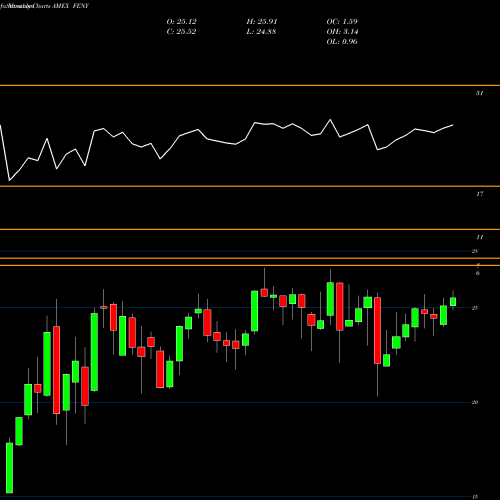Screen dimensions: 500x500
Task: Click the 11 axis label
Action: point(479,237)
